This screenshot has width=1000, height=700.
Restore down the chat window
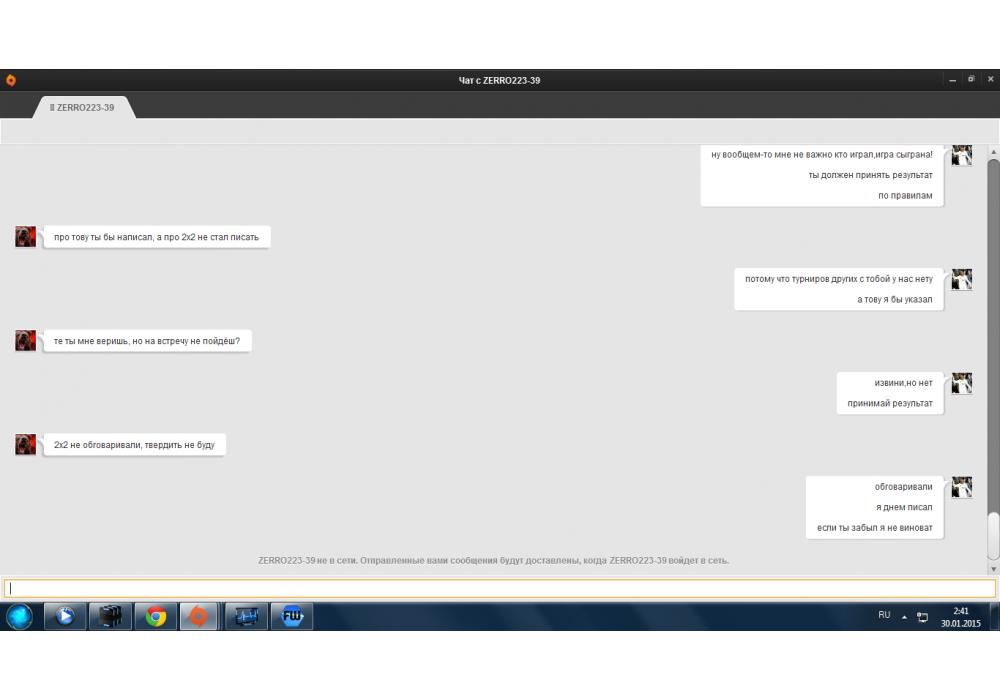970,80
